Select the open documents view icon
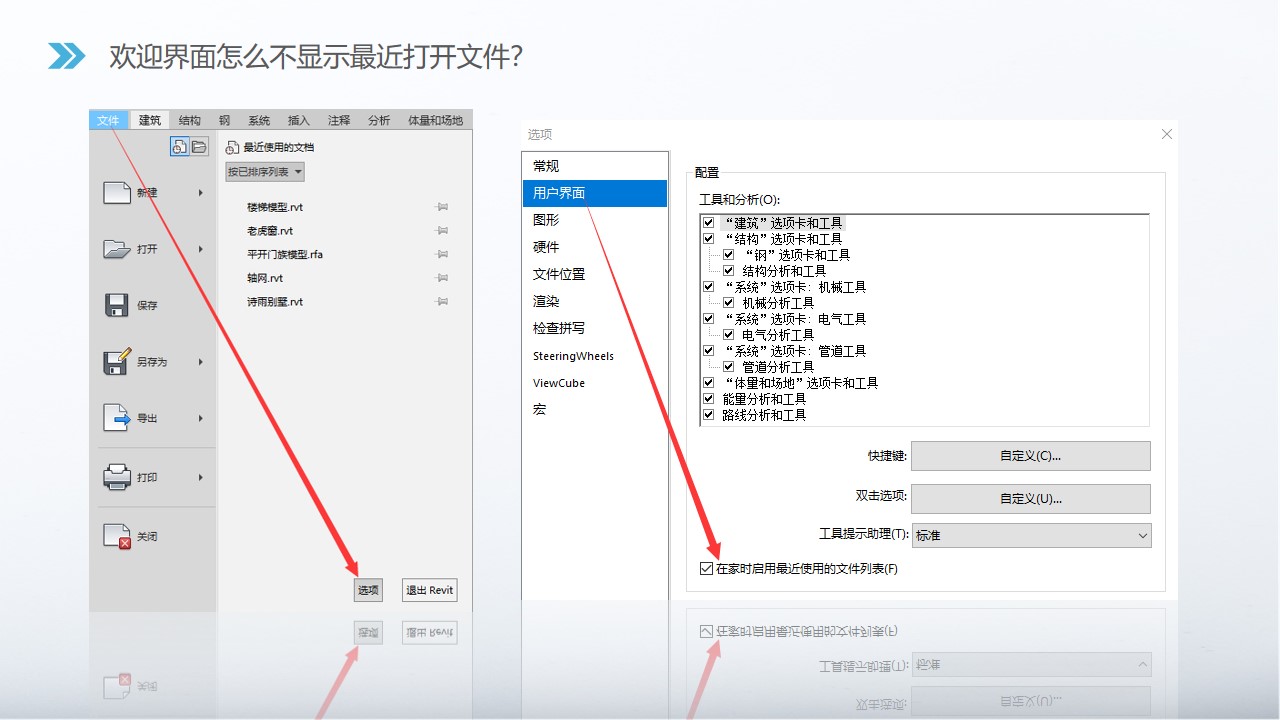This screenshot has height=720, width=1280. [x=199, y=147]
